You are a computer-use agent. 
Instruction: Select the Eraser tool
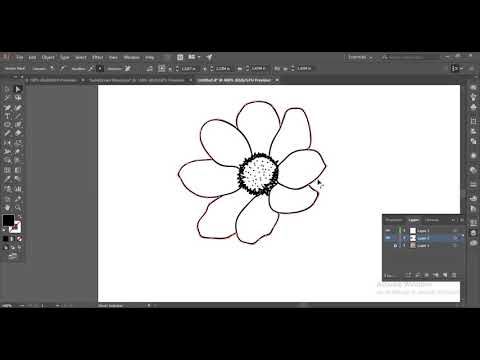[x=18, y=133]
